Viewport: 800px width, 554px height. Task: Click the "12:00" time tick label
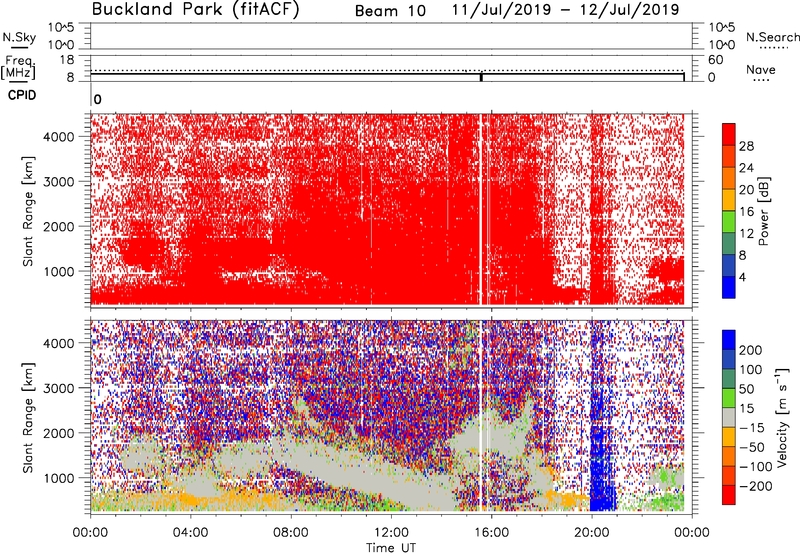[391, 533]
